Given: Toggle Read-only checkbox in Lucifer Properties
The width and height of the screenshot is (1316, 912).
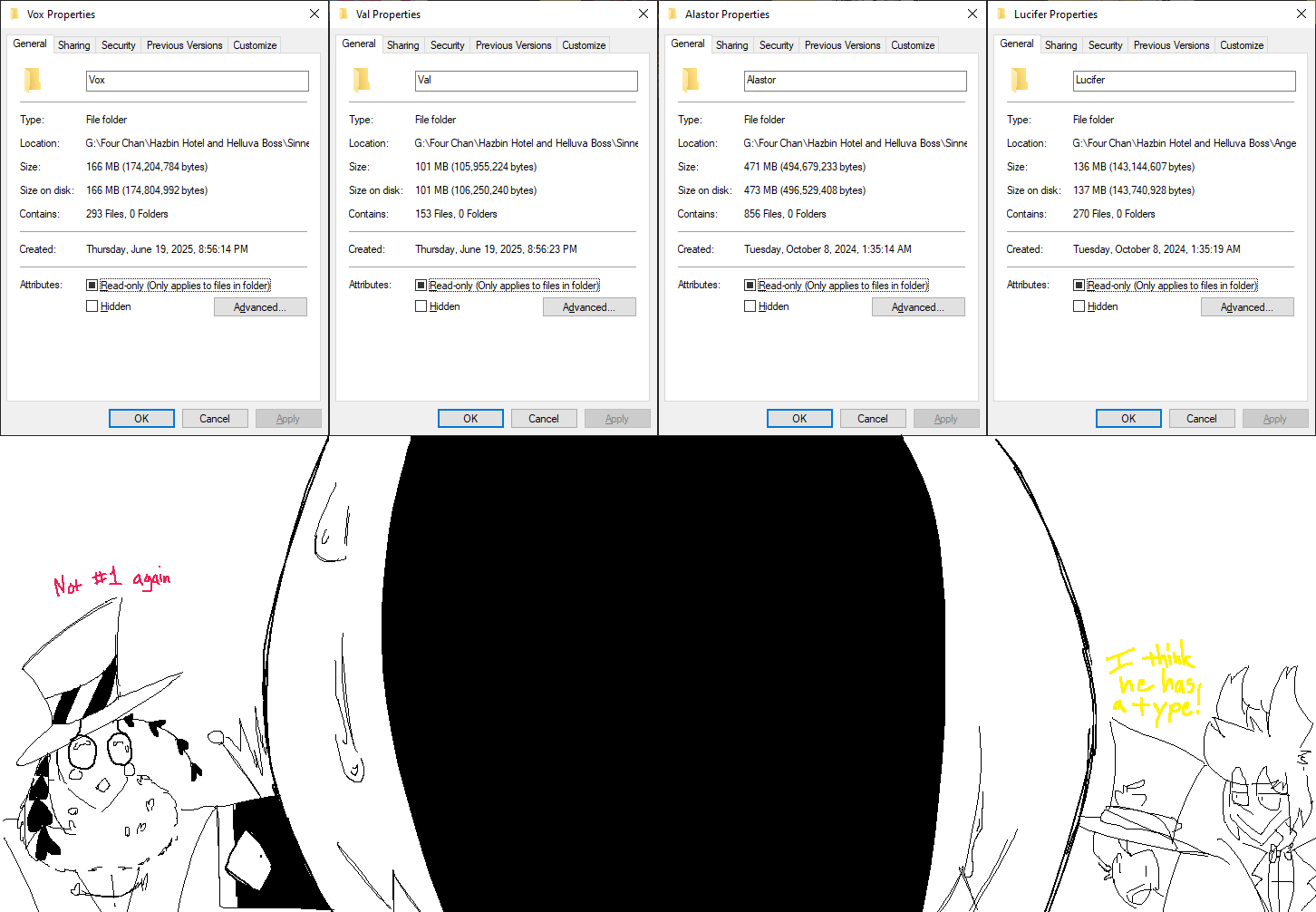Looking at the screenshot, I should pos(1079,285).
